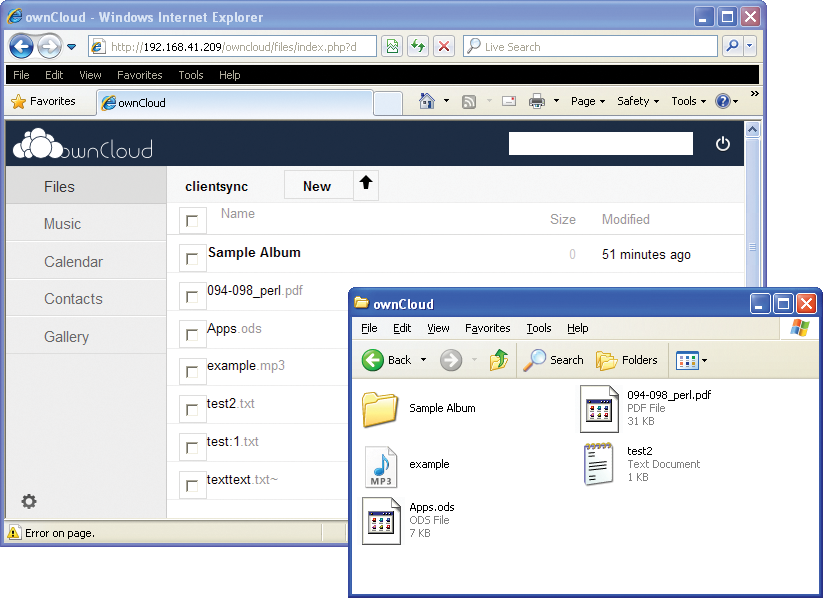Click the Stop loading red X icon

tap(444, 47)
